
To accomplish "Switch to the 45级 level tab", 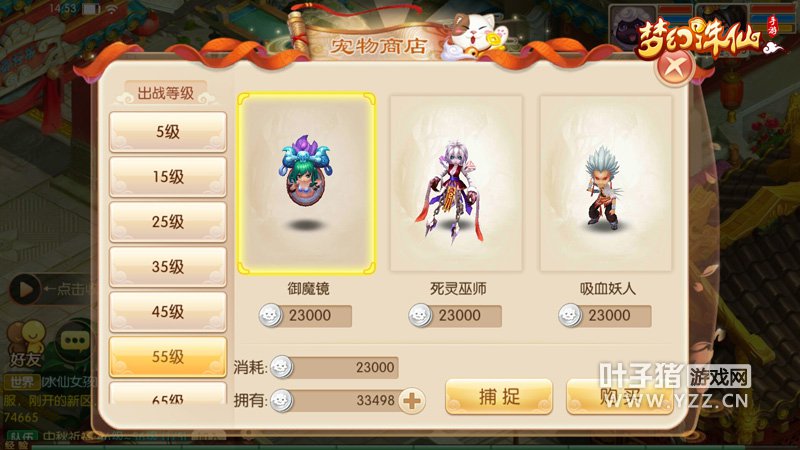I will pyautogui.click(x=168, y=312).
